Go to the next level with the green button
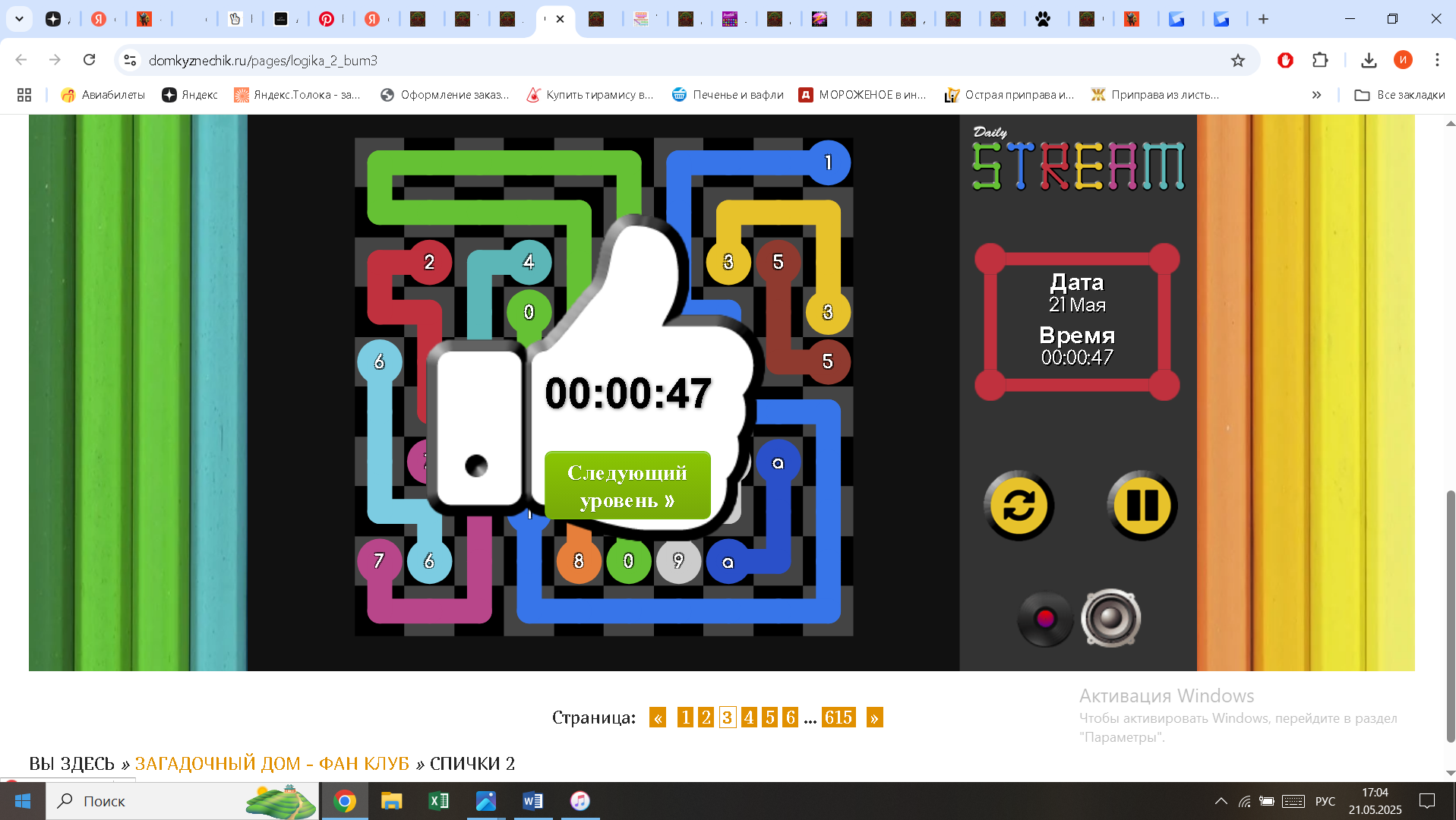The width and height of the screenshot is (1456, 820). click(x=627, y=486)
